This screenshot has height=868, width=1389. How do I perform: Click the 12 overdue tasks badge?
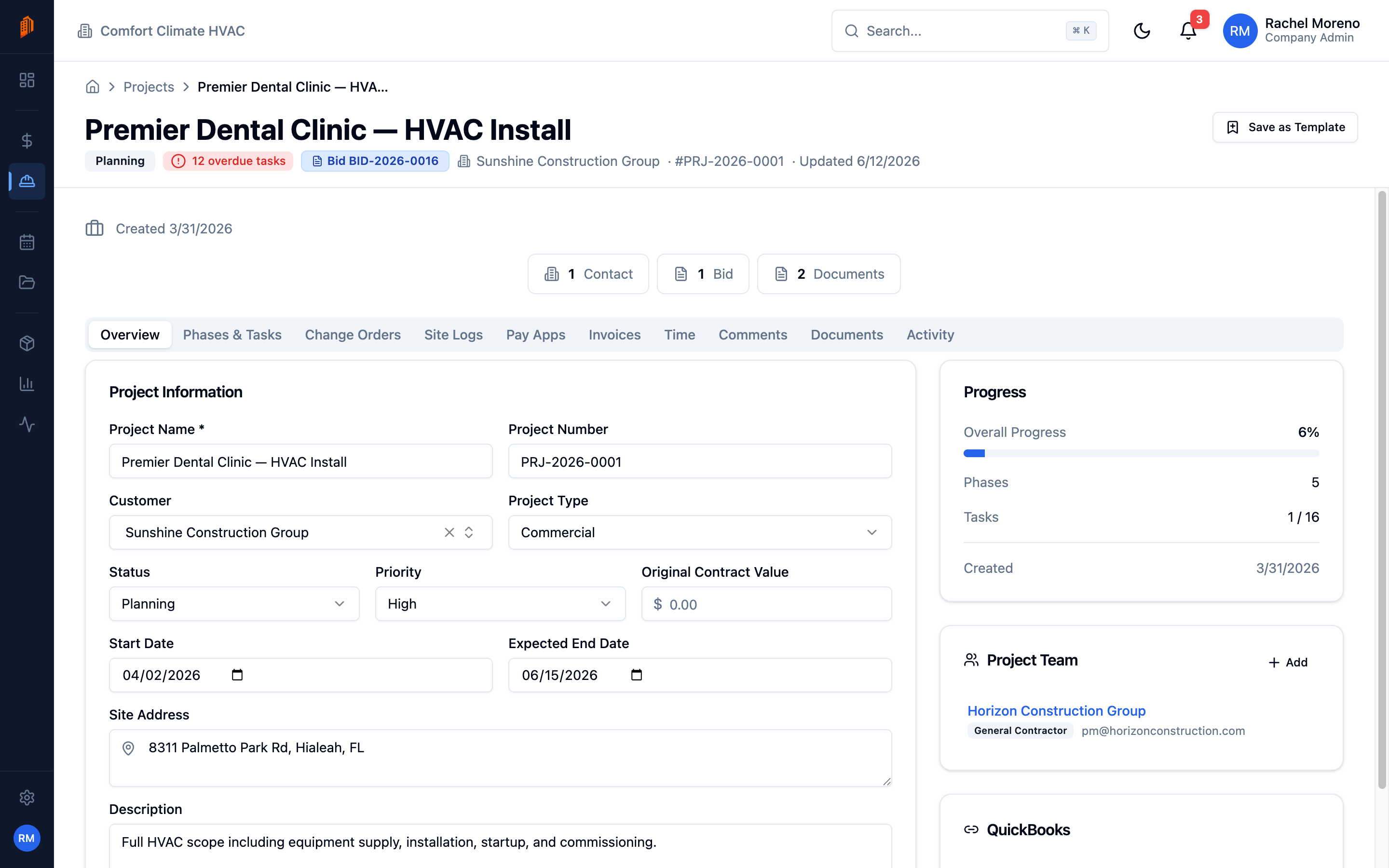pyautogui.click(x=228, y=162)
